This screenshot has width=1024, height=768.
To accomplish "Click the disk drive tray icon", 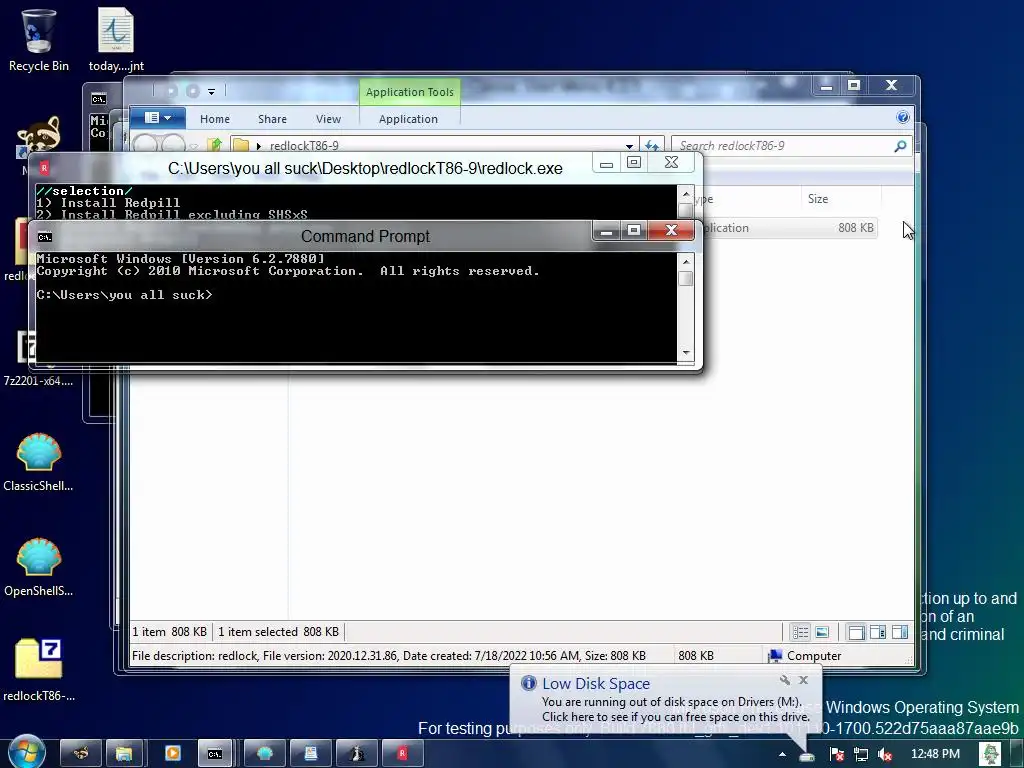I will (x=807, y=756).
